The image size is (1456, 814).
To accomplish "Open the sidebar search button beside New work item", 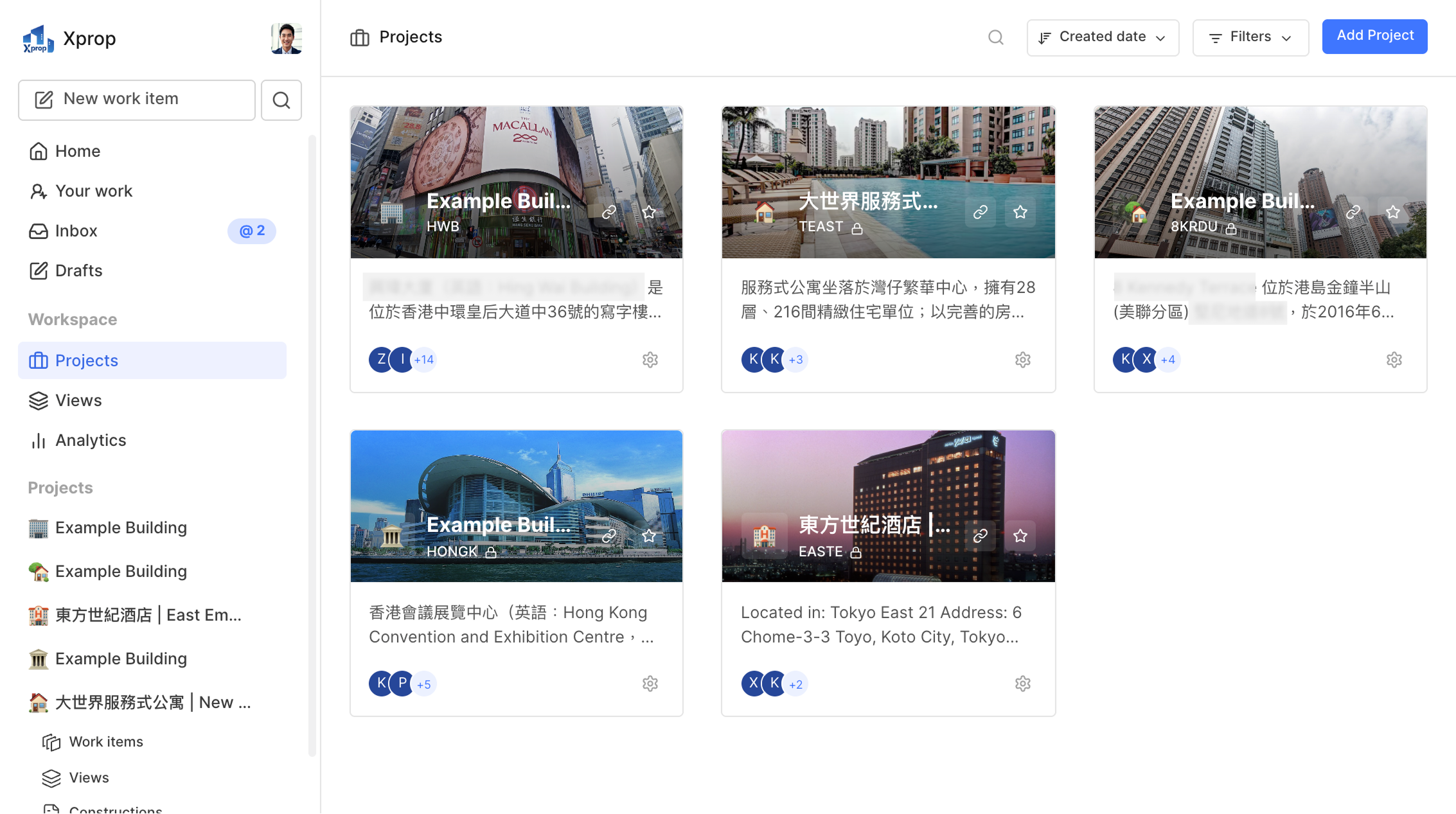I will [281, 100].
